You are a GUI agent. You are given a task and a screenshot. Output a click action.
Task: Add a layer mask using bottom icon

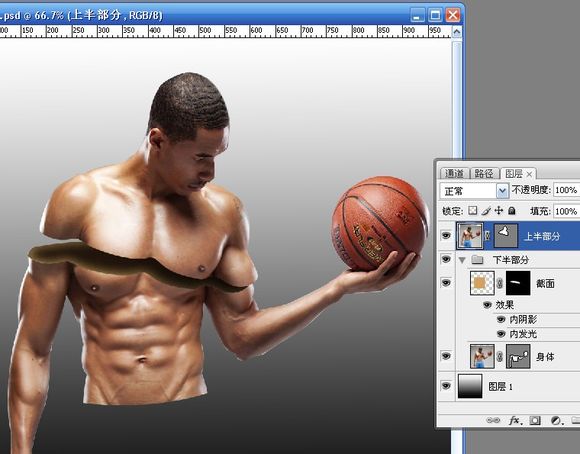click(535, 420)
